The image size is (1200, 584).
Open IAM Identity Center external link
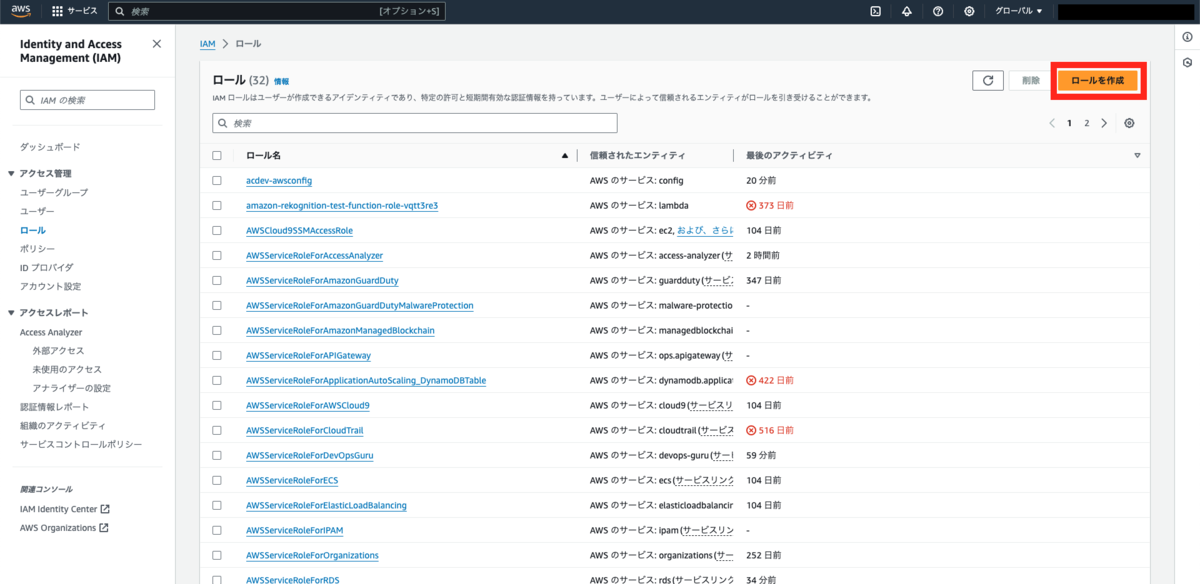(x=65, y=509)
